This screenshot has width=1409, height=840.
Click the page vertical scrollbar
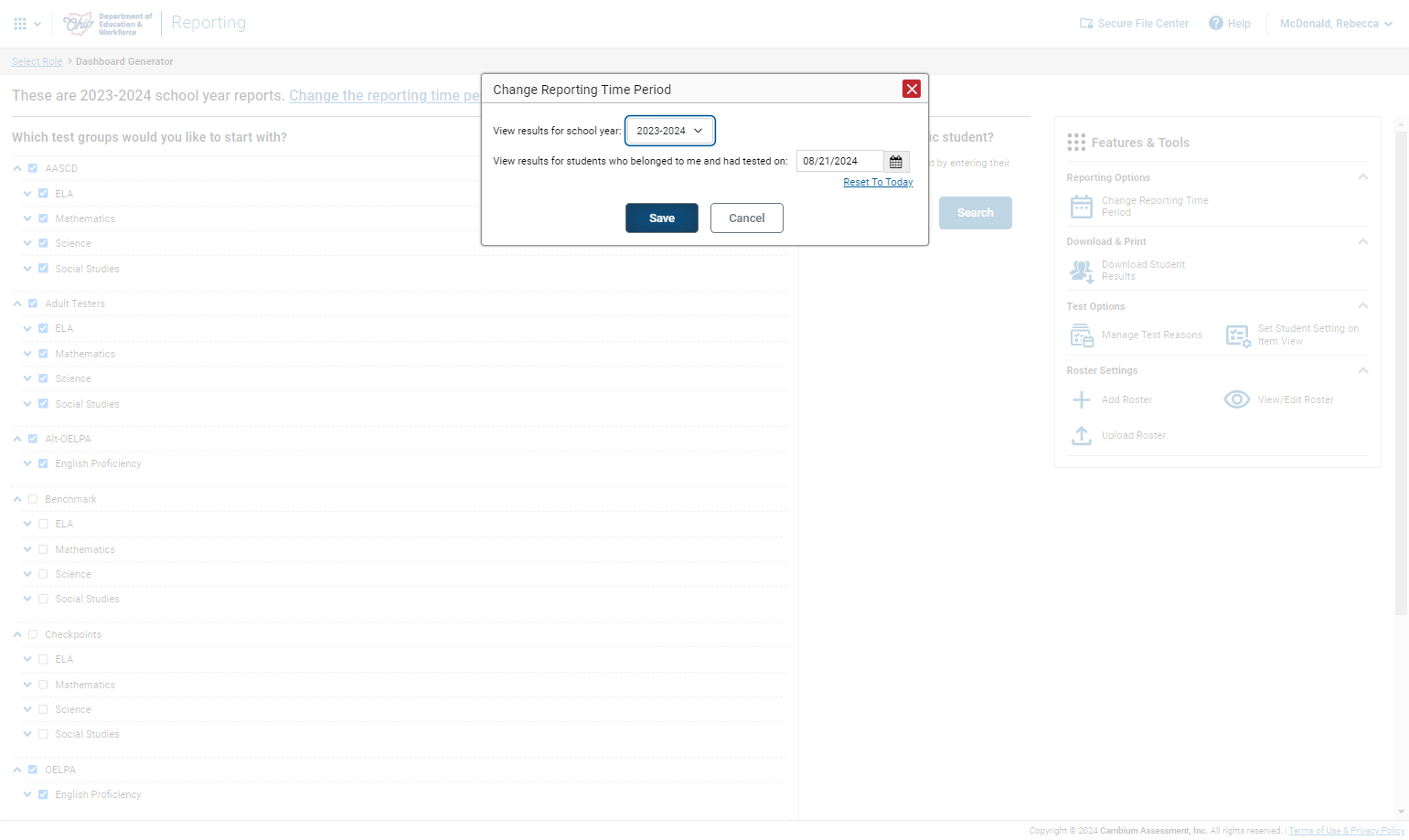click(1401, 375)
